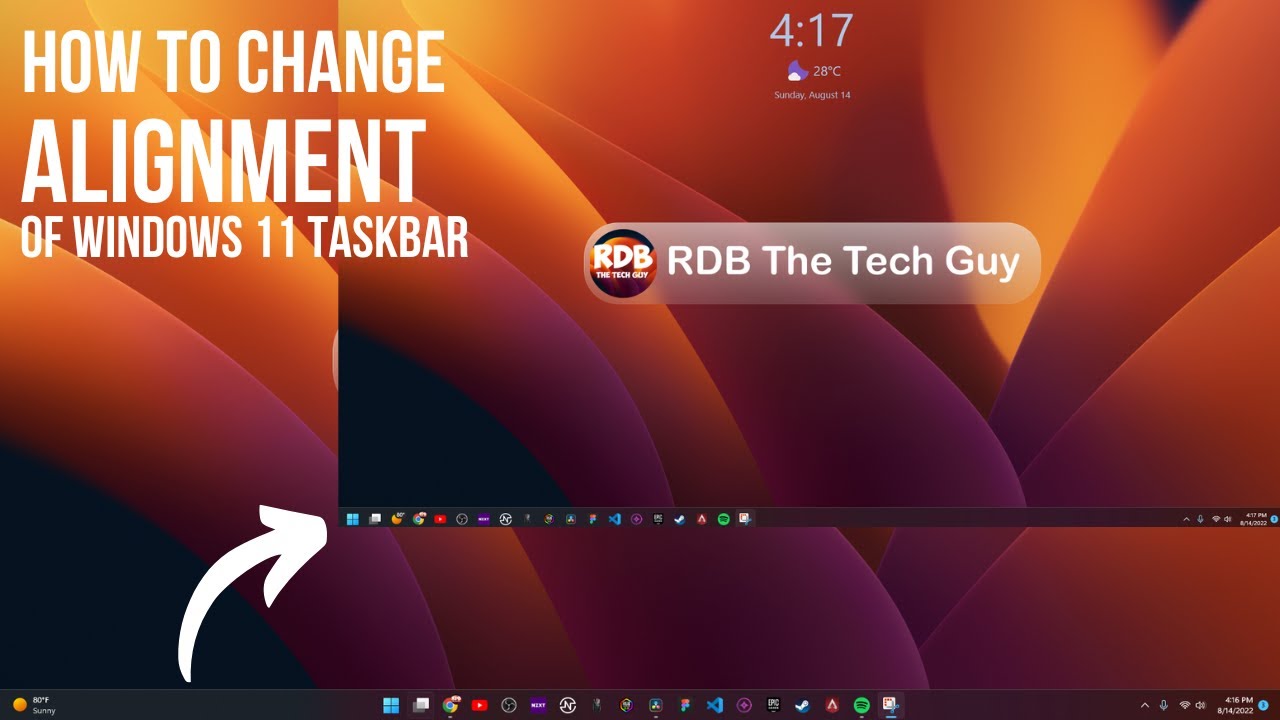This screenshot has height=720, width=1280.
Task: Open OBS Studio from the centered bottom taskbar
Action: 509,705
